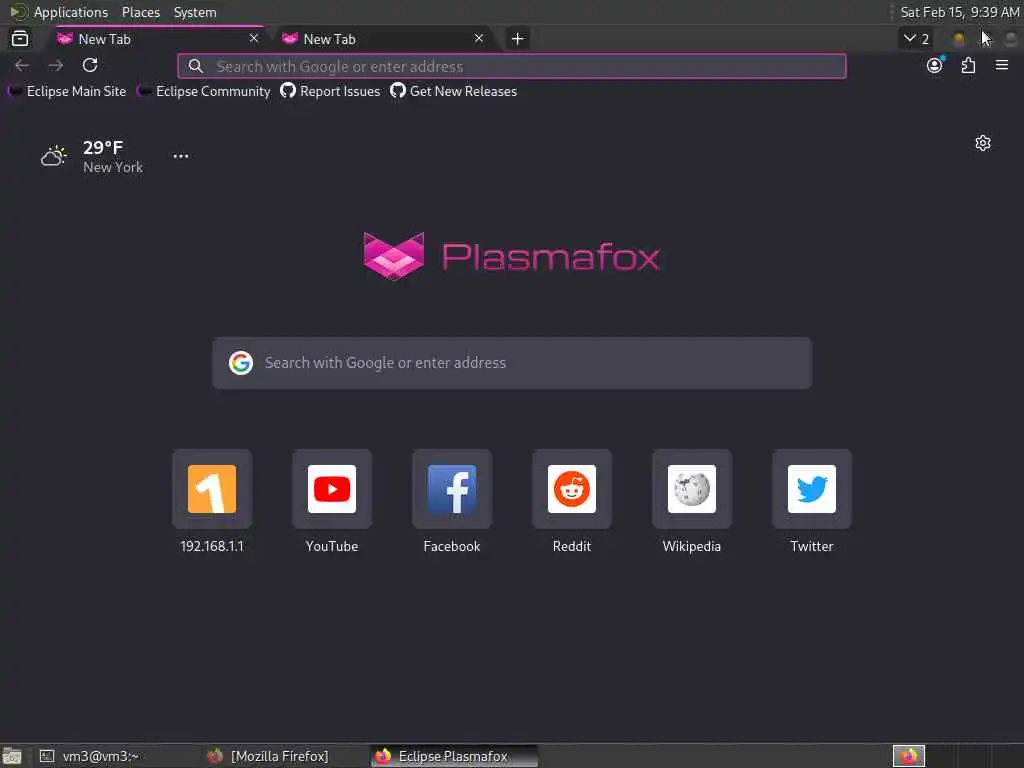Open the Applications menu

click(71, 12)
